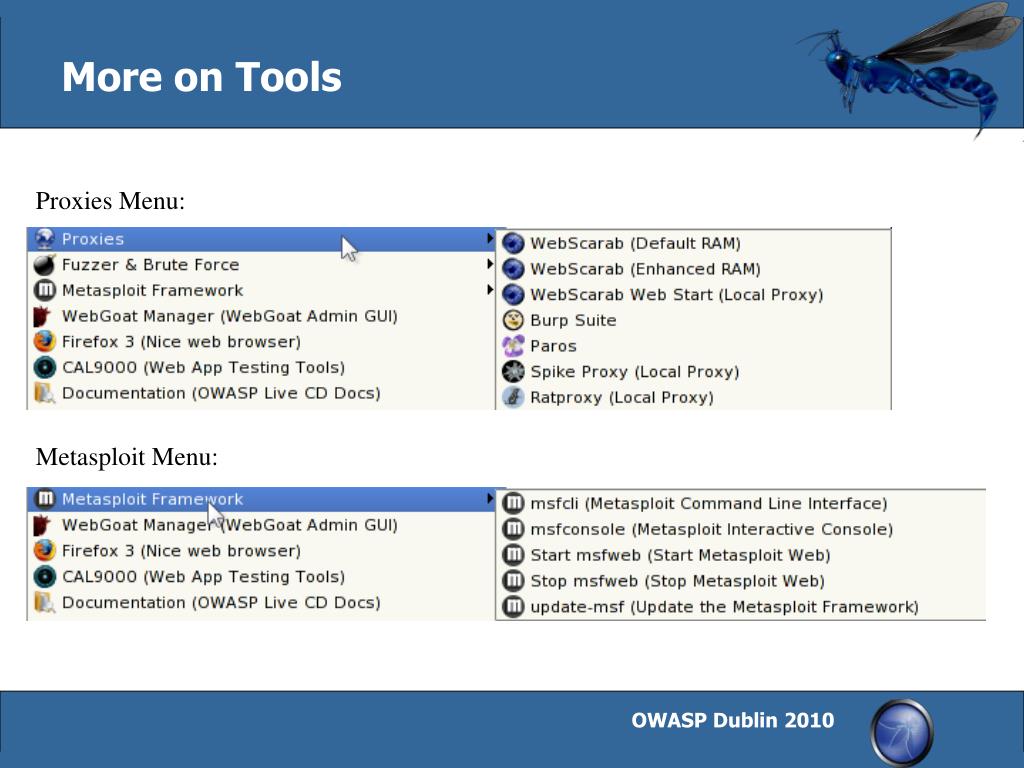Click CAL9000 icon in upper menu

44,367
